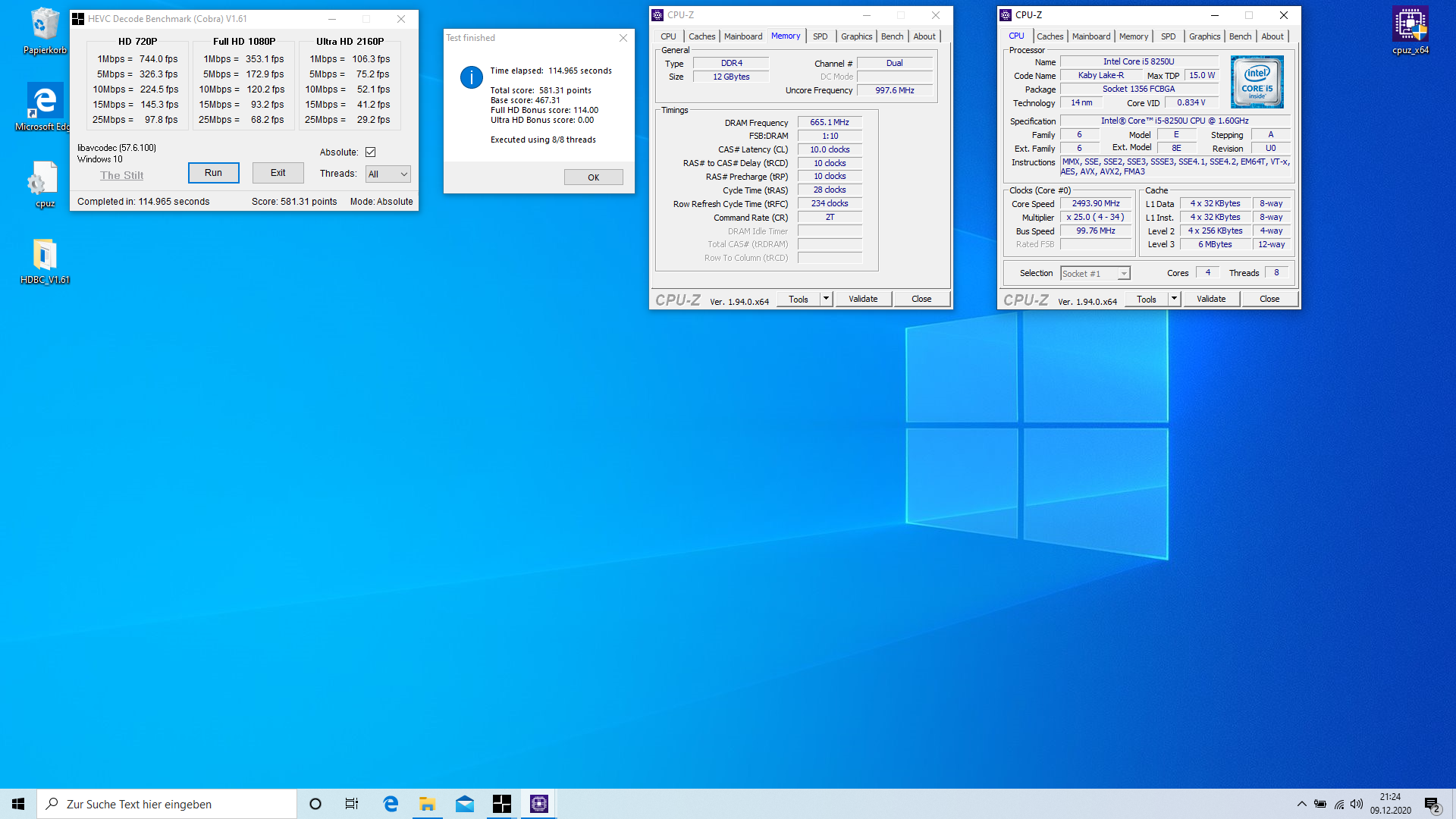Open the cpuz desktop file icon
This screenshot has width=1456, height=819.
click(x=45, y=184)
